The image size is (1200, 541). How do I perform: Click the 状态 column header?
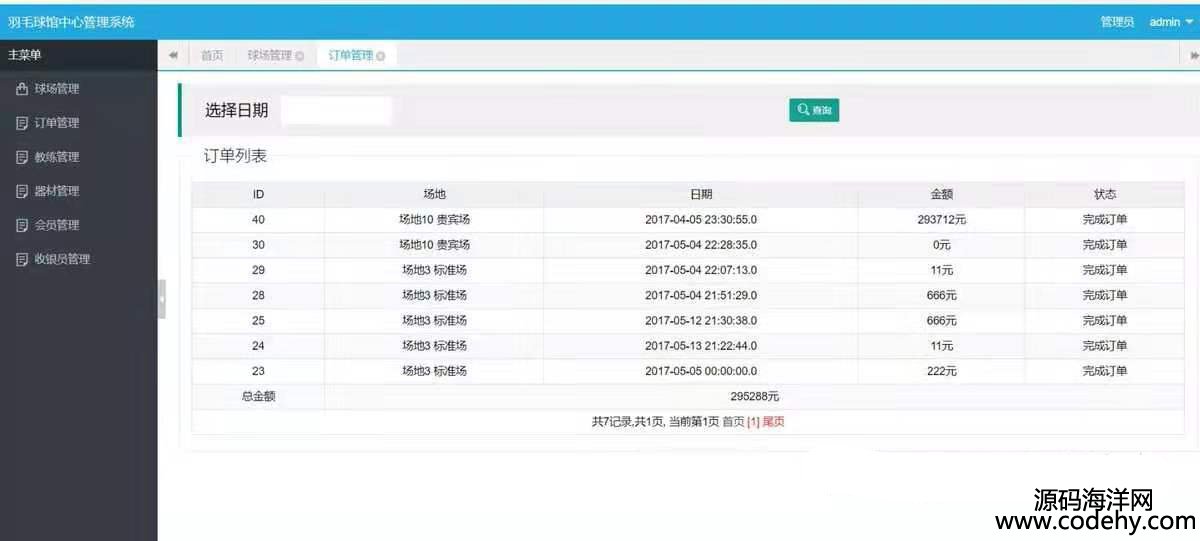coord(1104,194)
